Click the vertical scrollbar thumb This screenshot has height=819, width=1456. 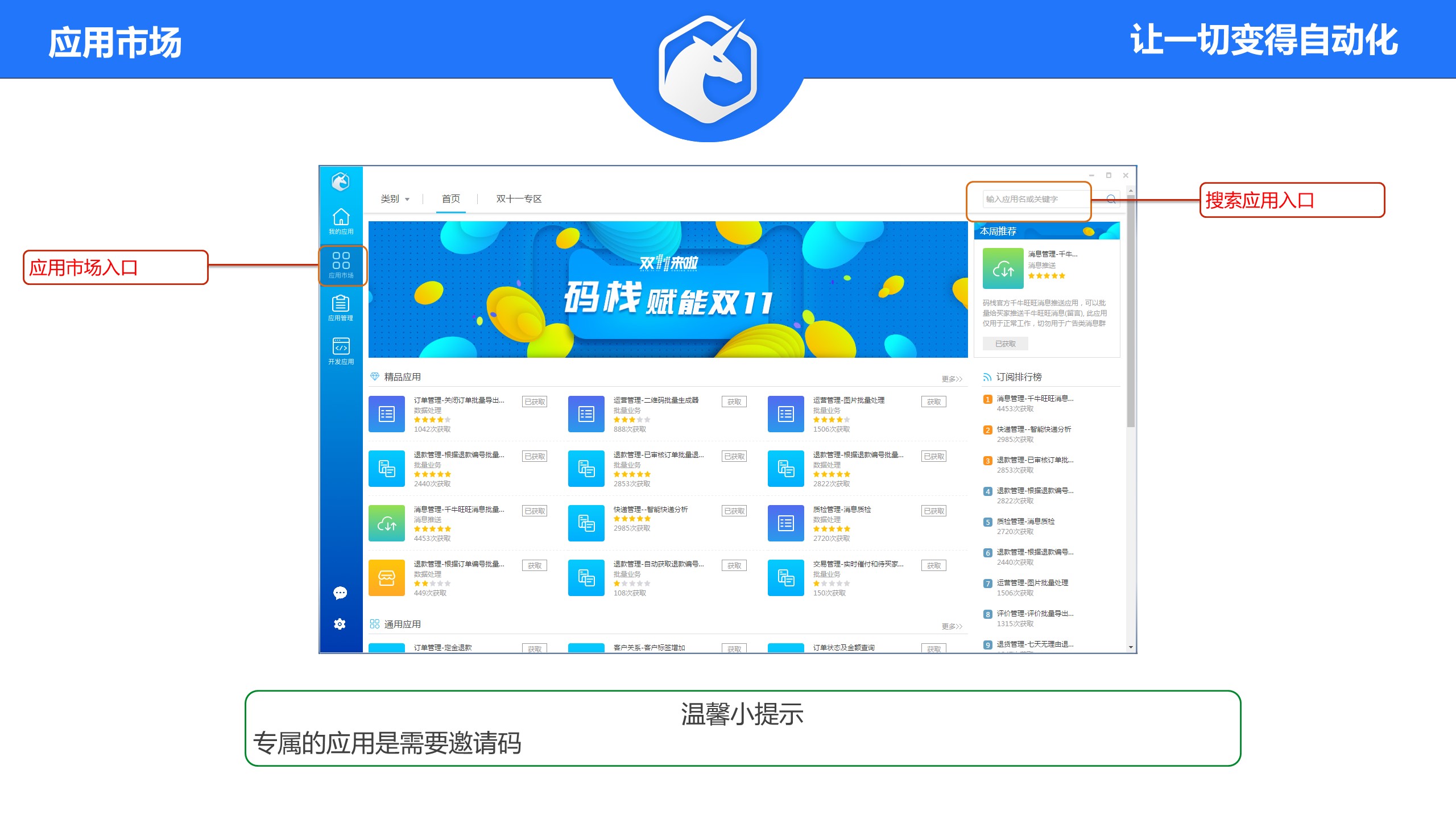(x=1131, y=310)
